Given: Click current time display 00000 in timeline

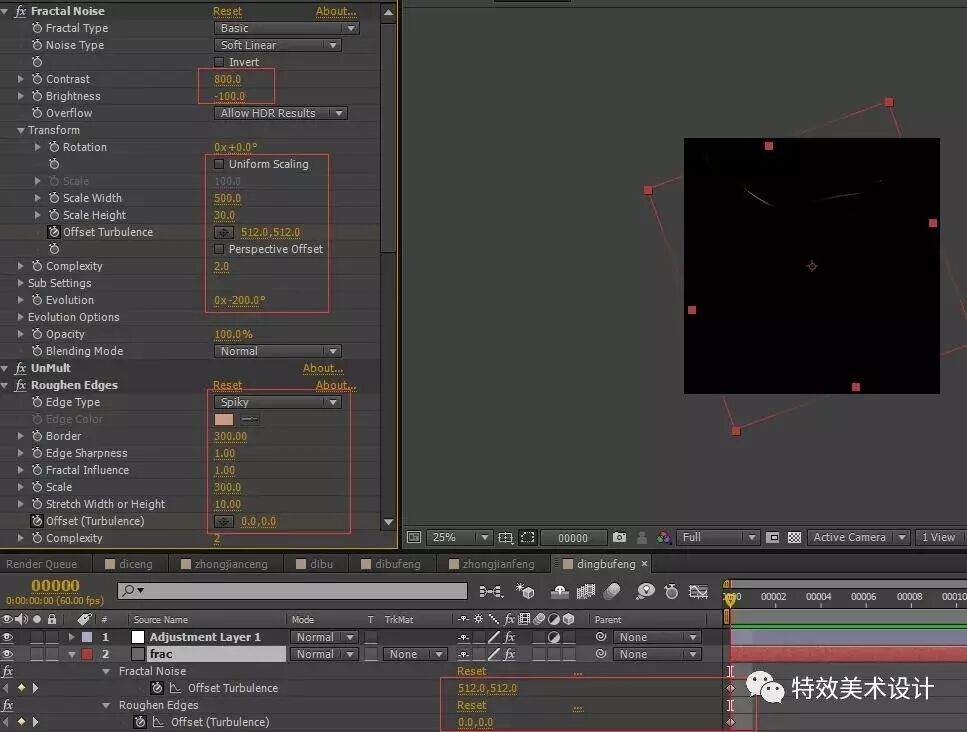Looking at the screenshot, I should [x=55, y=585].
